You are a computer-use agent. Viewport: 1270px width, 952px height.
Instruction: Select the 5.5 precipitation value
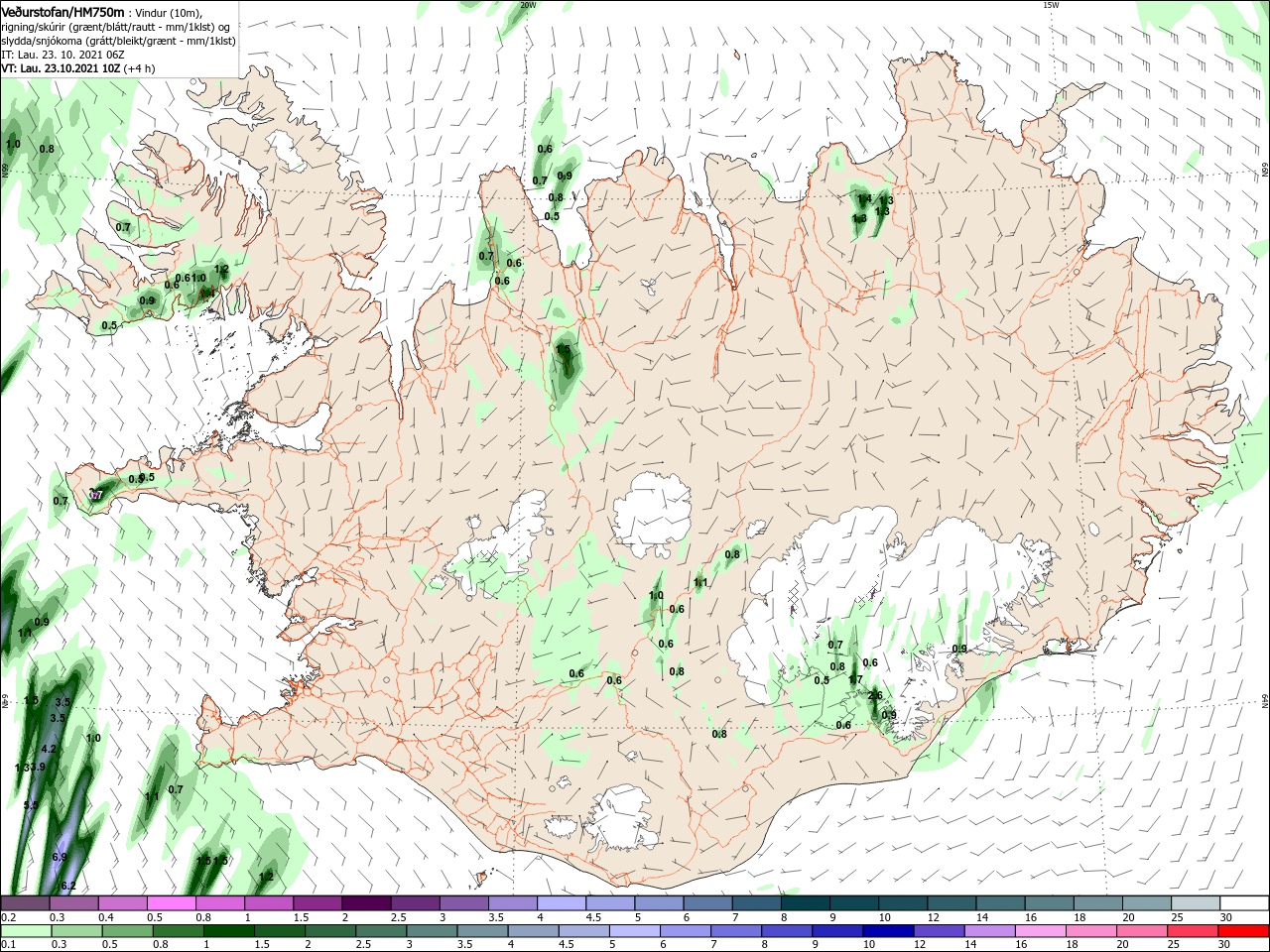pos(31,805)
